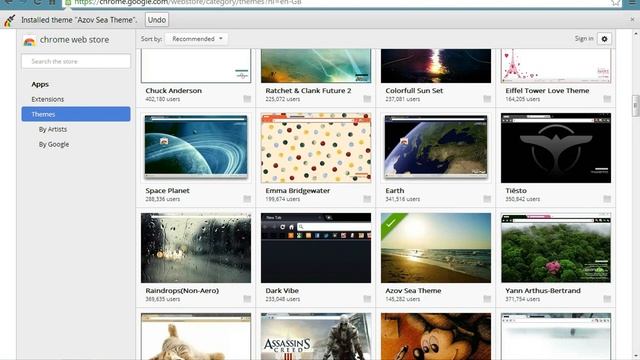Open Ratchet & Clank Future 2 thumbnail
640x360 pixels.
tap(316, 66)
